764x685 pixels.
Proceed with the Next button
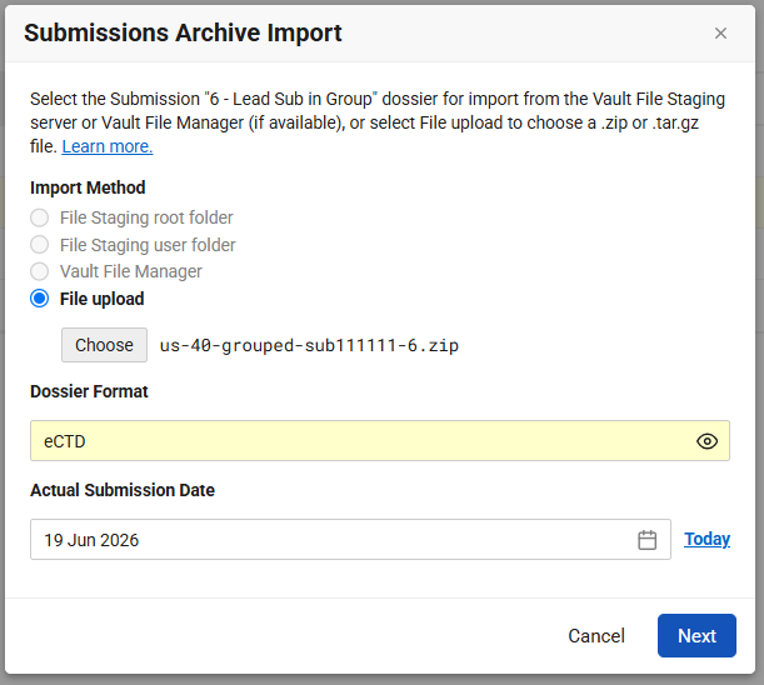(697, 636)
